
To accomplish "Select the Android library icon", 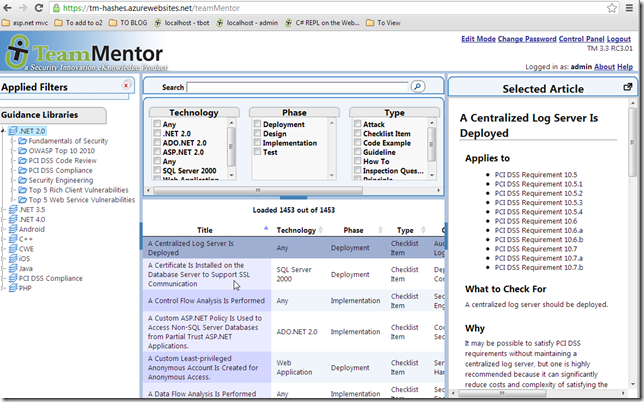I will (12, 229).
